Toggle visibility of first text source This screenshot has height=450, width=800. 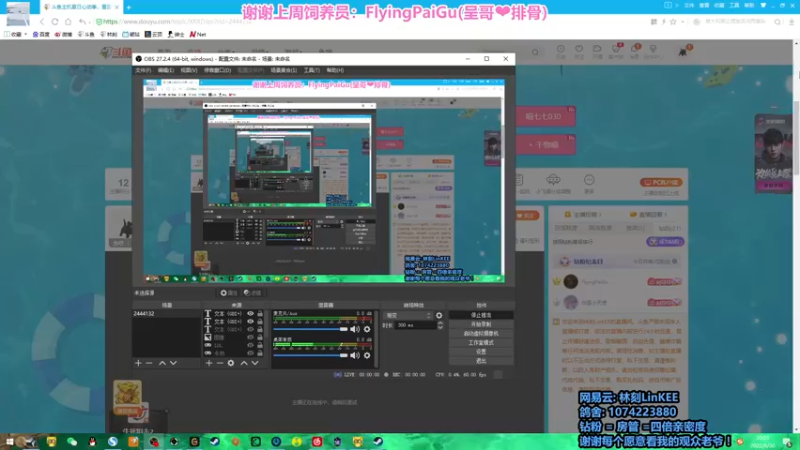tap(251, 314)
